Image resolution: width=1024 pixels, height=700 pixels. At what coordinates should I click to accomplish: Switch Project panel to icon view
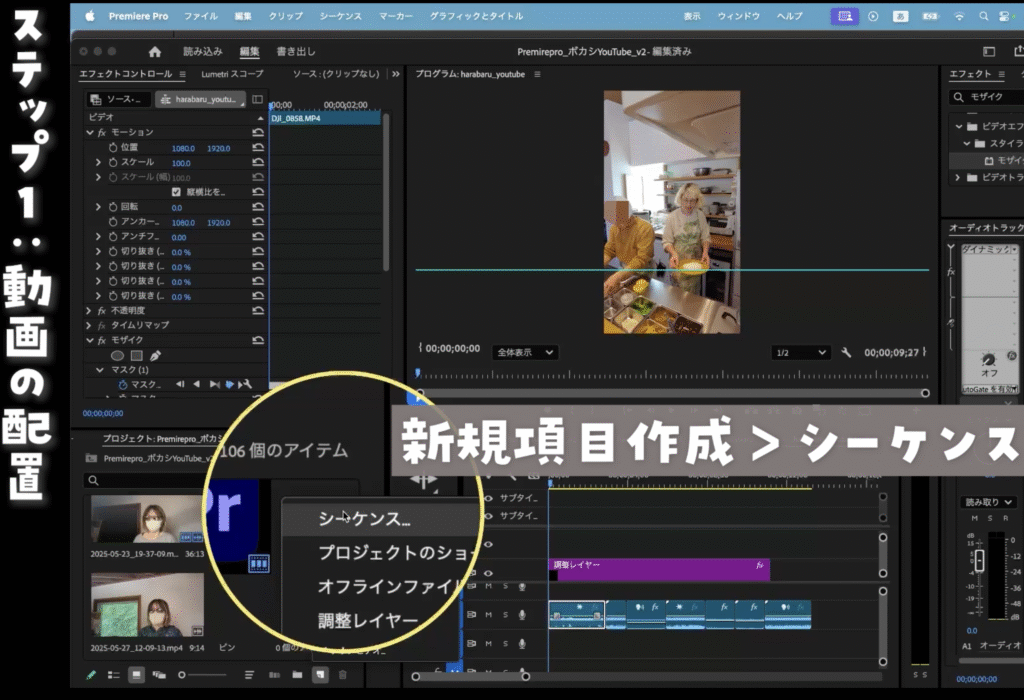pyautogui.click(x=136, y=675)
